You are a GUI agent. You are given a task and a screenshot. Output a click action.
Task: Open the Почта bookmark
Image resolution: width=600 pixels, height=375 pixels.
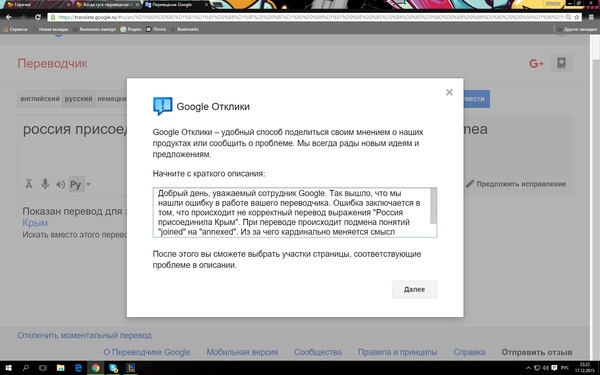pyautogui.click(x=156, y=29)
